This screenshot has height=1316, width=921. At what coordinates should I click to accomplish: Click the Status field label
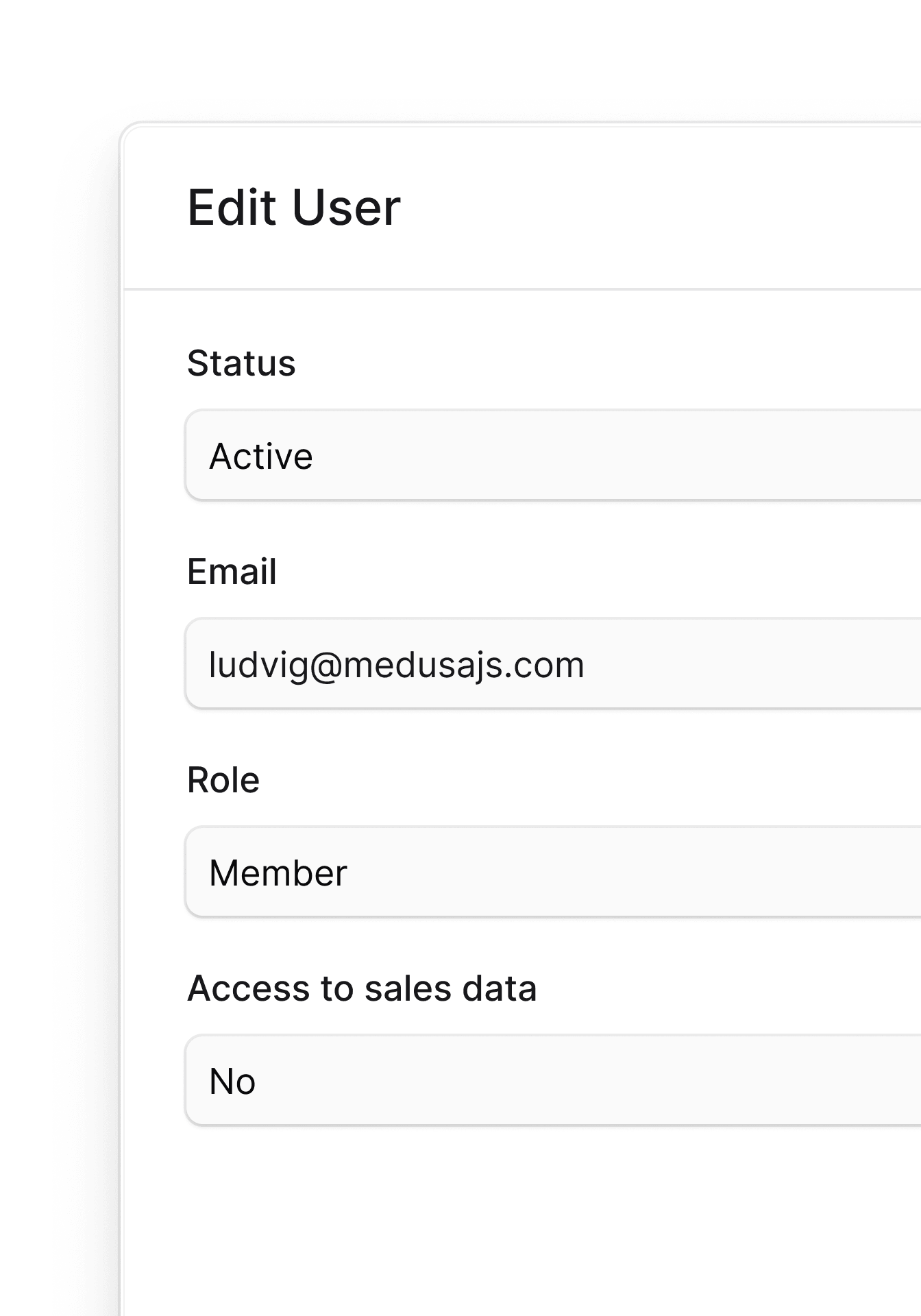(241, 363)
